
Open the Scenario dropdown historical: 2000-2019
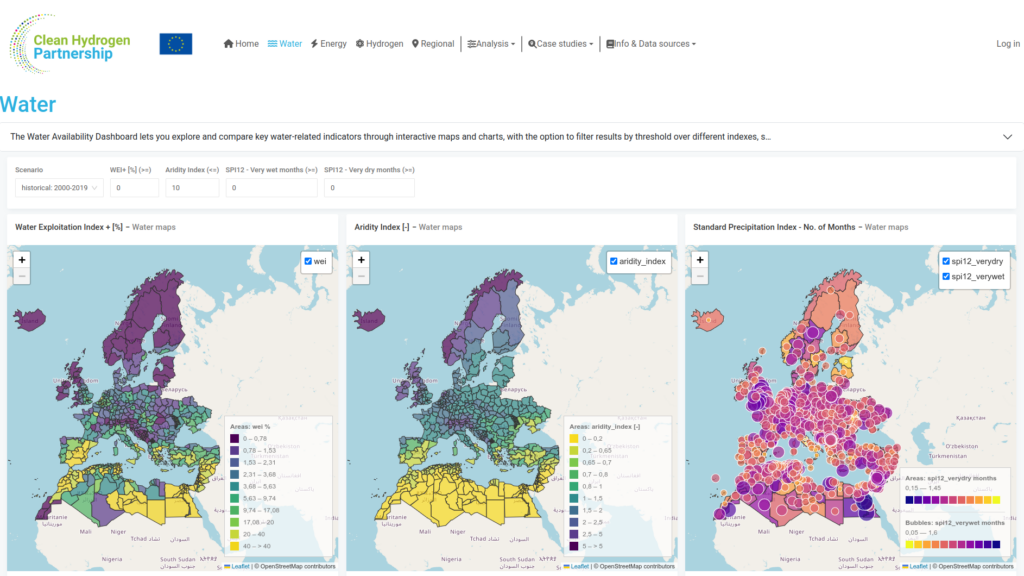(59, 188)
